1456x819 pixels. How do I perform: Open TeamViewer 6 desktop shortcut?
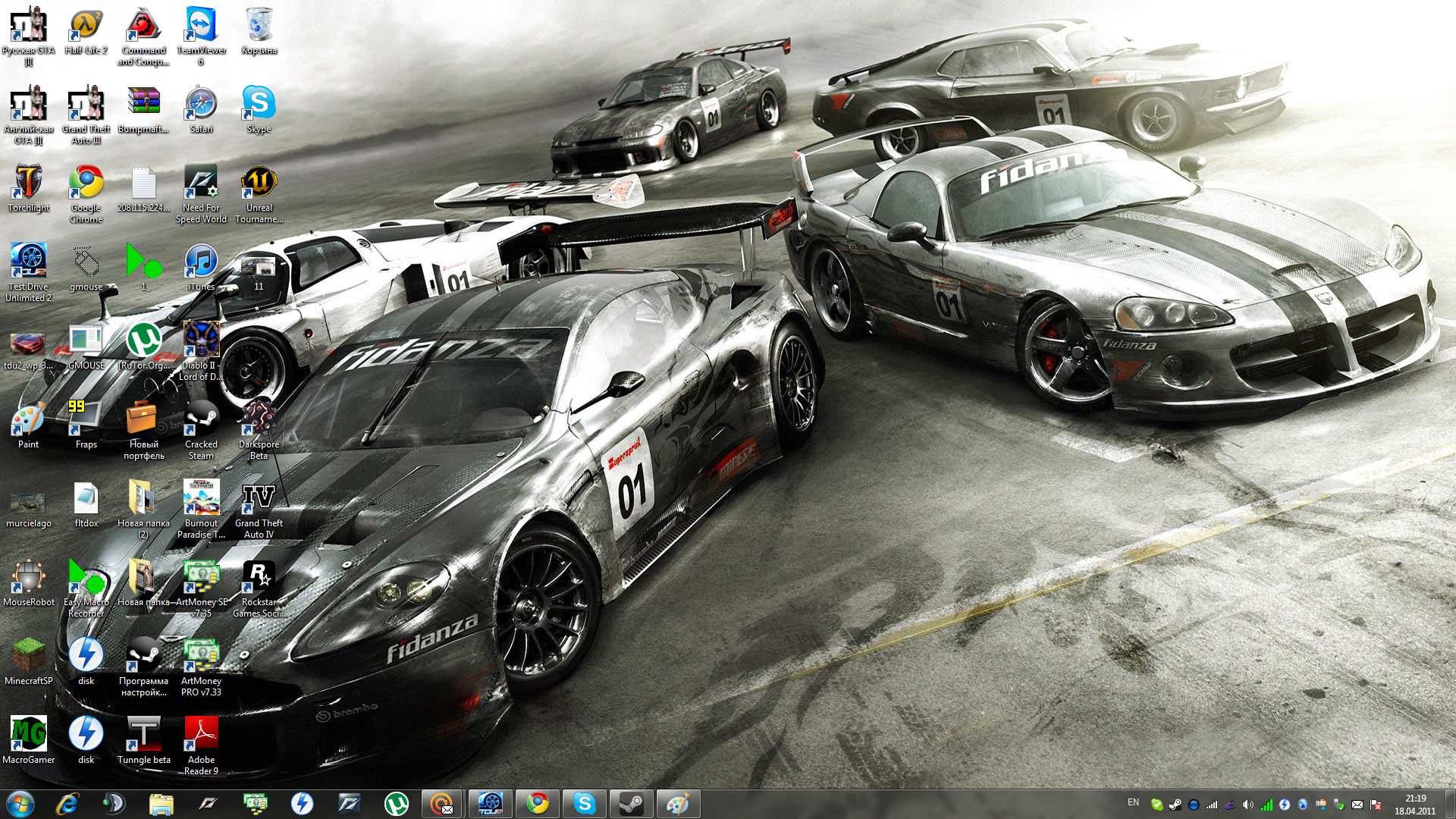(201, 37)
